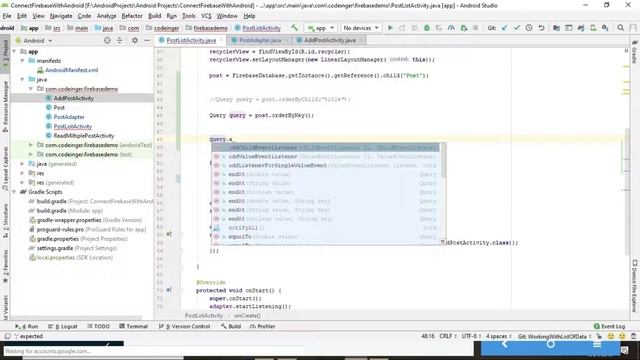The width and height of the screenshot is (640, 360).
Task: Open the Refactor menu
Action: 132,16
